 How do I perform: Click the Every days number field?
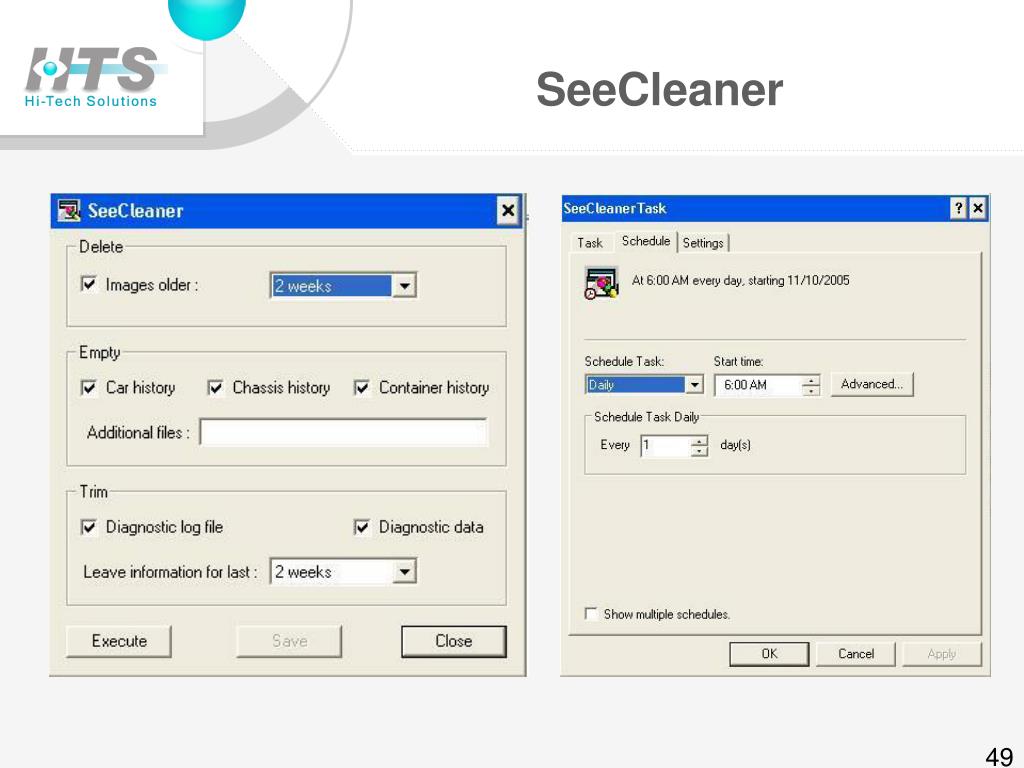[665, 446]
